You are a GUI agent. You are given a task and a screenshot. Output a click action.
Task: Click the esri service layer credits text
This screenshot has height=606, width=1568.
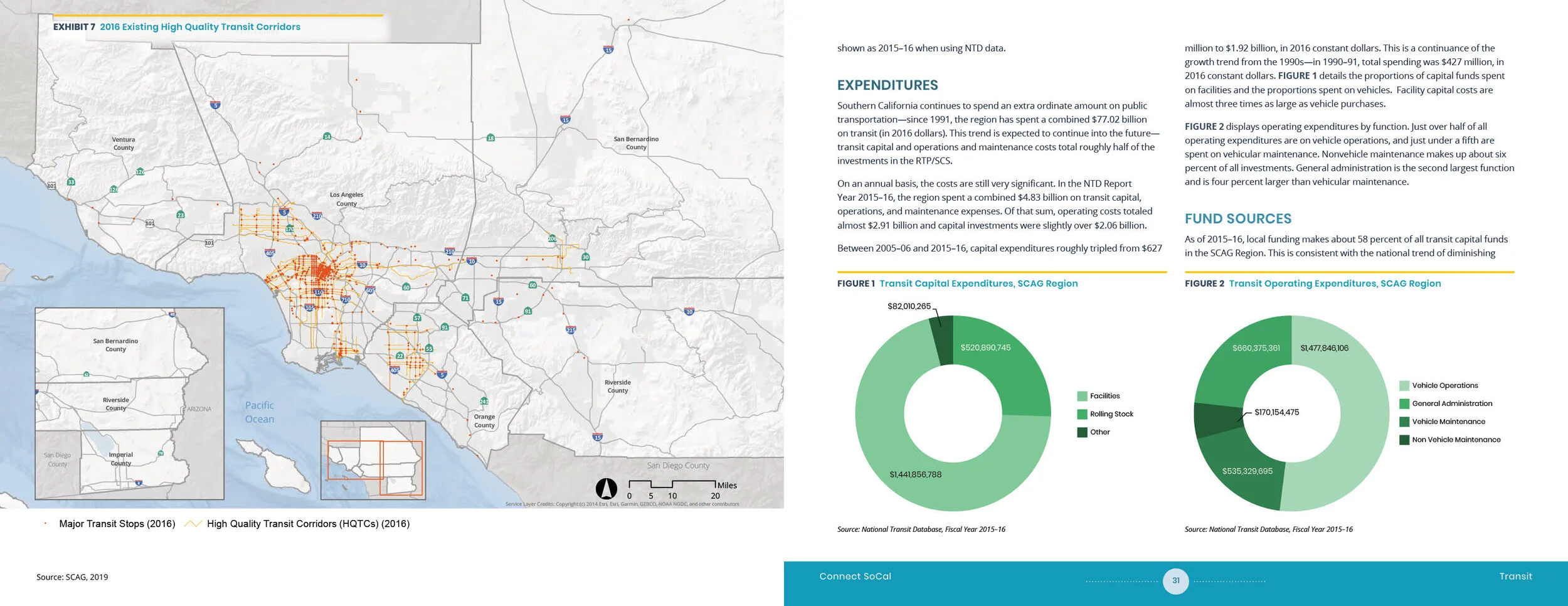622,504
